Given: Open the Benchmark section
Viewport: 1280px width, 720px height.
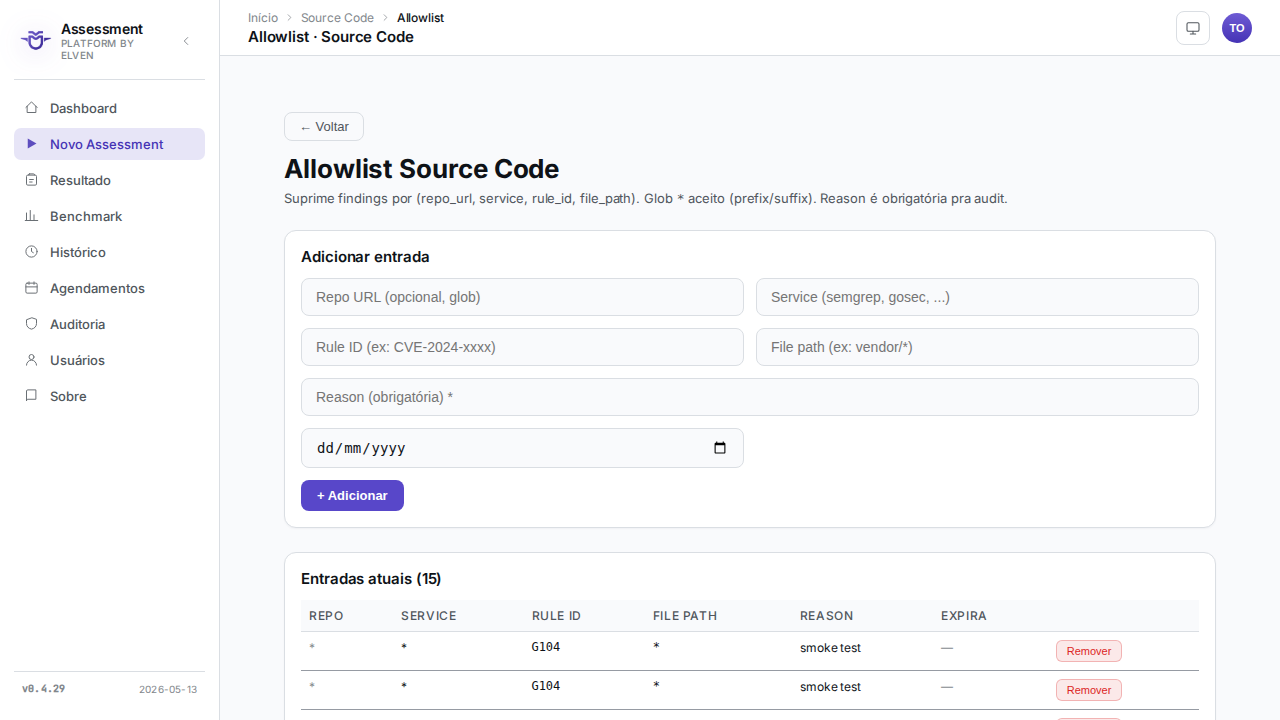Looking at the screenshot, I should pos(109,216).
